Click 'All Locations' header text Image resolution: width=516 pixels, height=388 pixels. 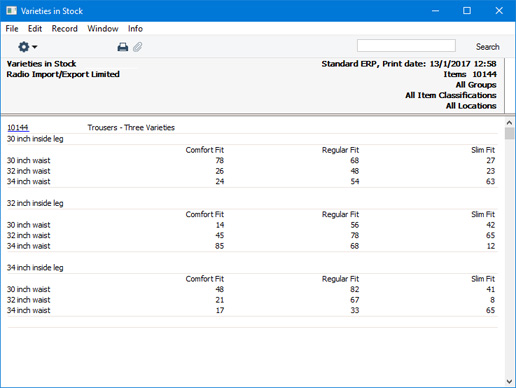(x=471, y=106)
